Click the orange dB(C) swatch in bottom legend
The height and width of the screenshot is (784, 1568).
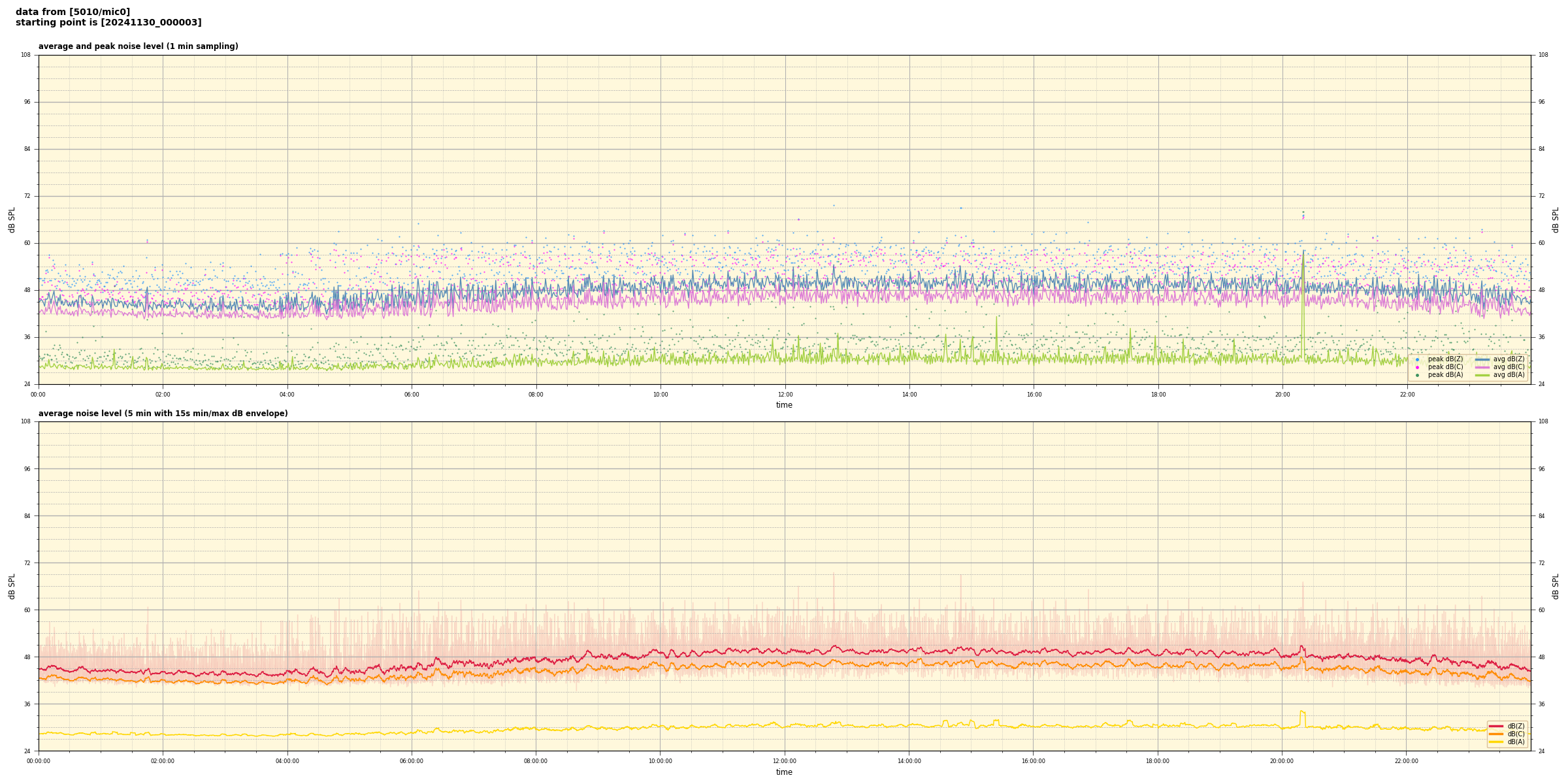point(1496,734)
